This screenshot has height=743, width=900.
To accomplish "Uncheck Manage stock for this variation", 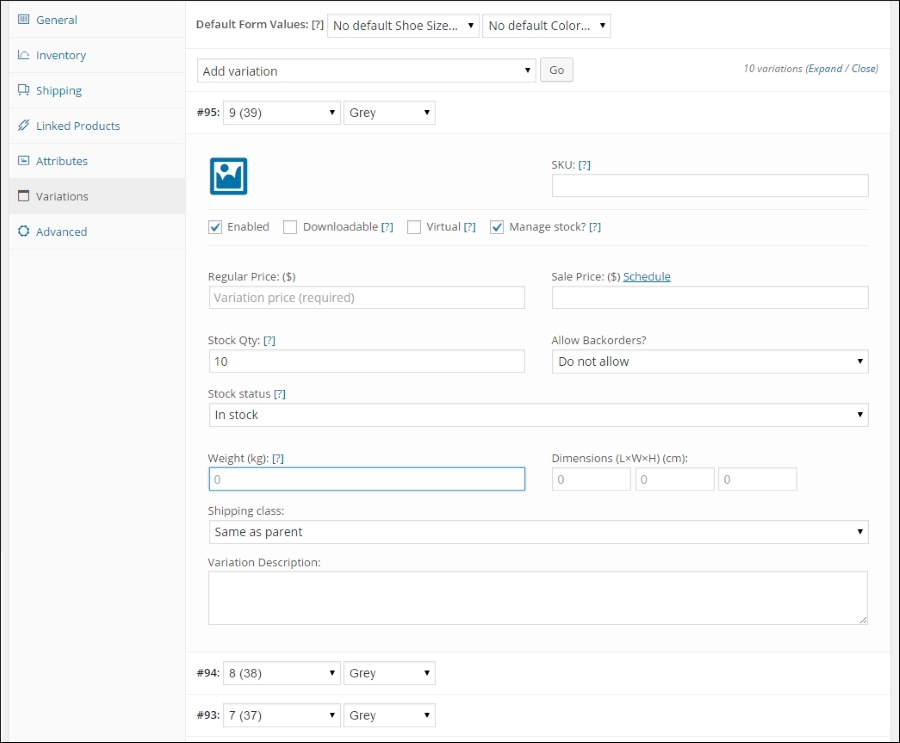I will (x=497, y=226).
